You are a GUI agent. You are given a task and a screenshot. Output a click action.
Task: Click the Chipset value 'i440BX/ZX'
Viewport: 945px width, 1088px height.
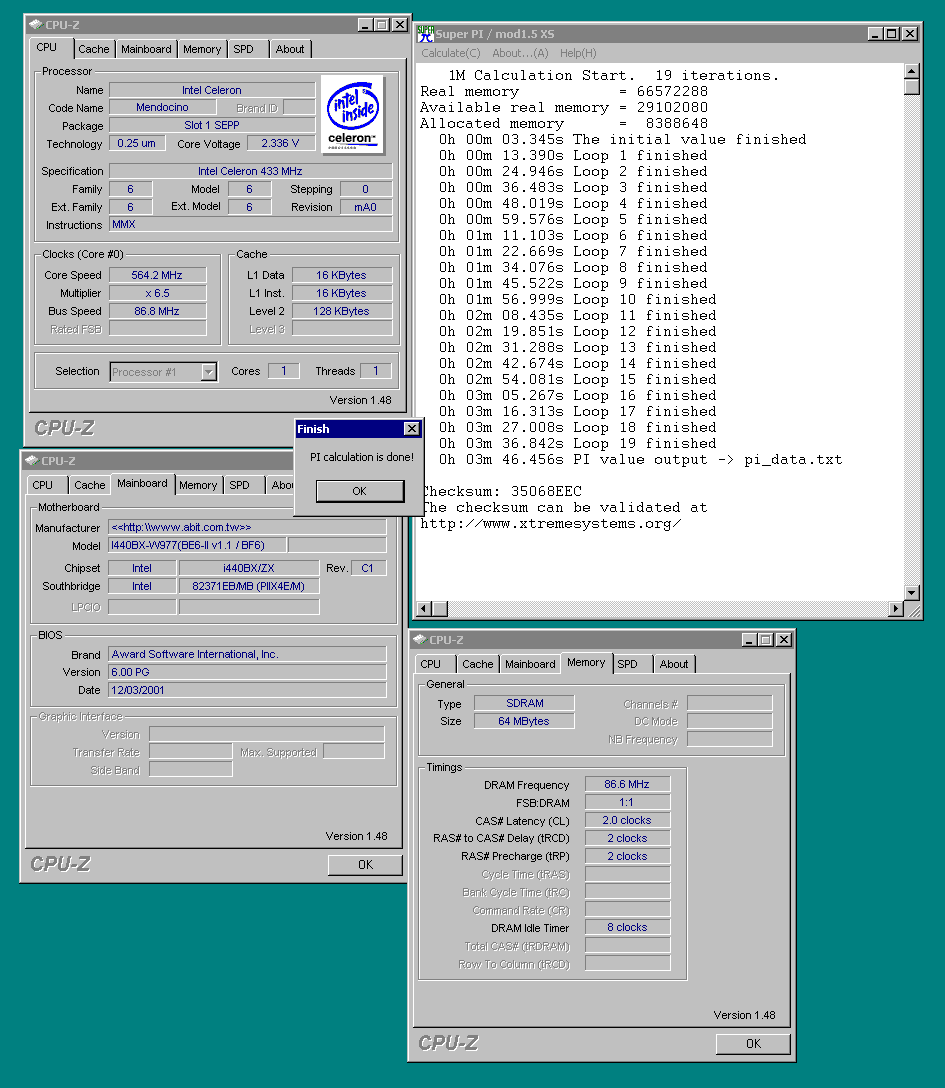(248, 568)
